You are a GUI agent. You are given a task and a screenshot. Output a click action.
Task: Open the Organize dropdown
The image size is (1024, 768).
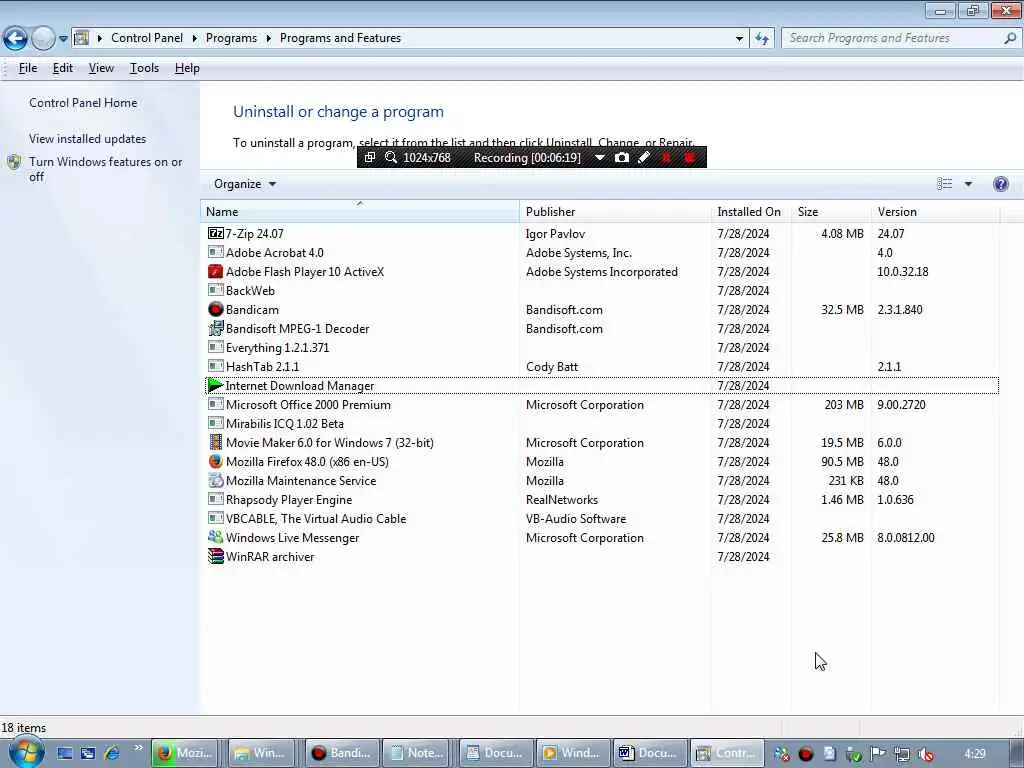click(x=245, y=184)
